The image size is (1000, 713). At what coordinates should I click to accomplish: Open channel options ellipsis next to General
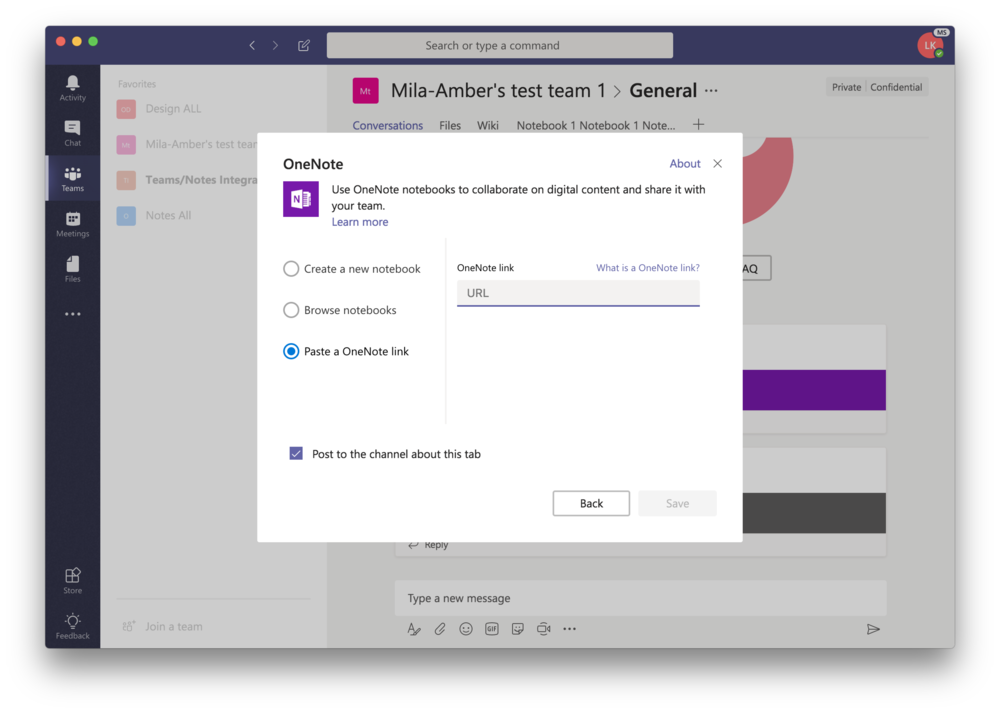pyautogui.click(x=711, y=91)
